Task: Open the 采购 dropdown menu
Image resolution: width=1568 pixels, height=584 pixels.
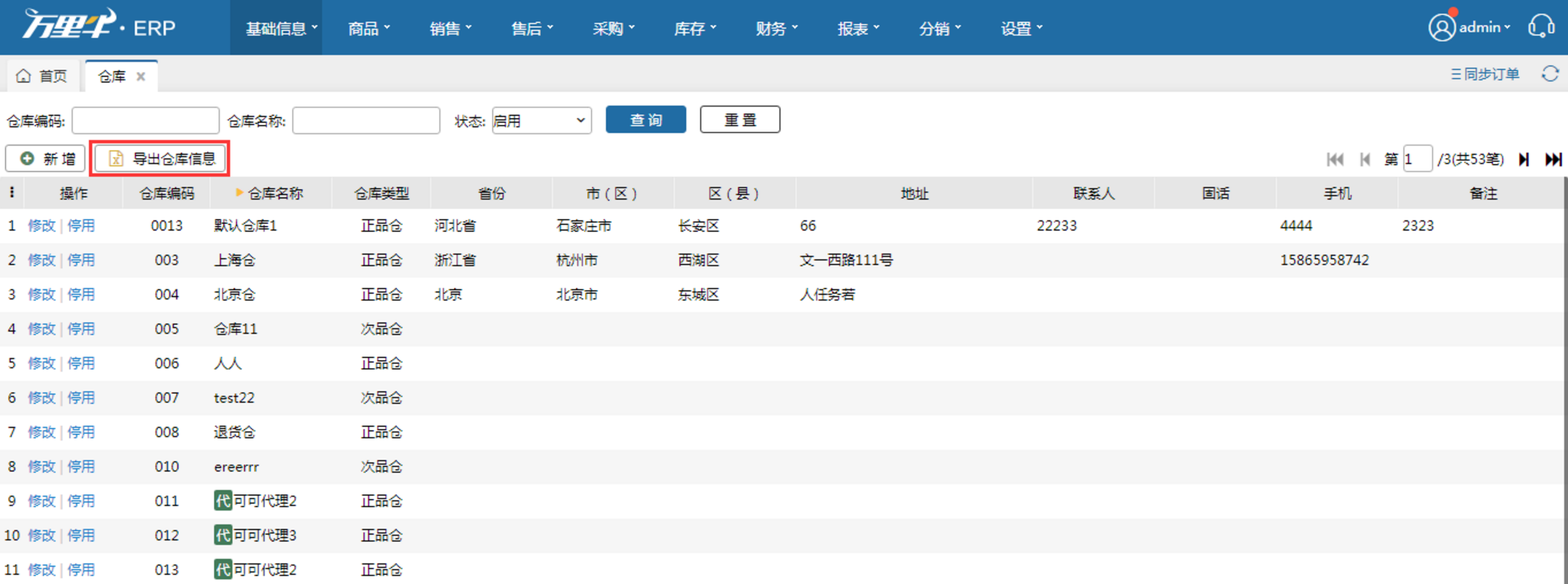Action: pyautogui.click(x=614, y=28)
